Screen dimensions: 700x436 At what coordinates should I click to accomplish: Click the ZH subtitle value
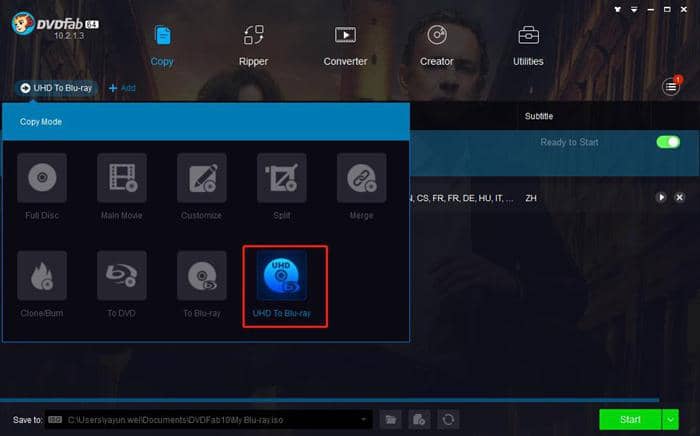click(x=531, y=198)
